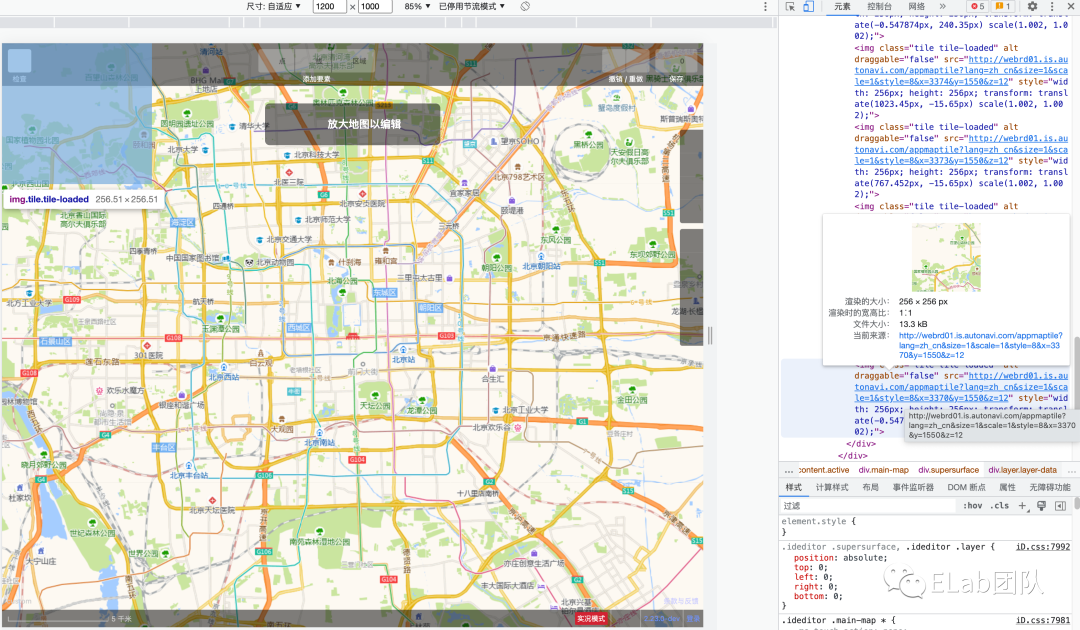The height and width of the screenshot is (630, 1080).
Task: Add new style rule plus icon
Action: pos(1023,505)
